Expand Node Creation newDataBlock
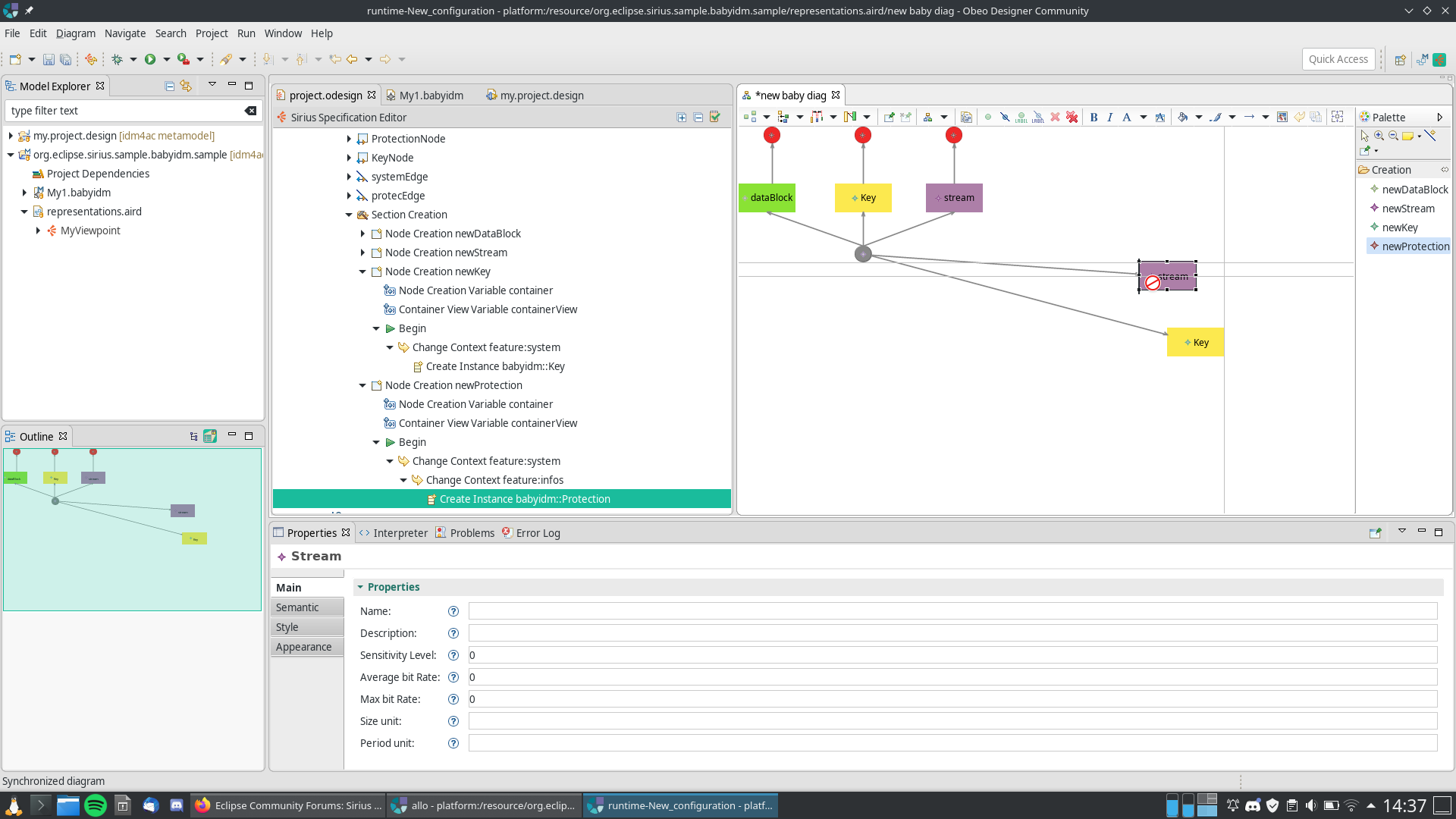1456x819 pixels. tap(362, 234)
